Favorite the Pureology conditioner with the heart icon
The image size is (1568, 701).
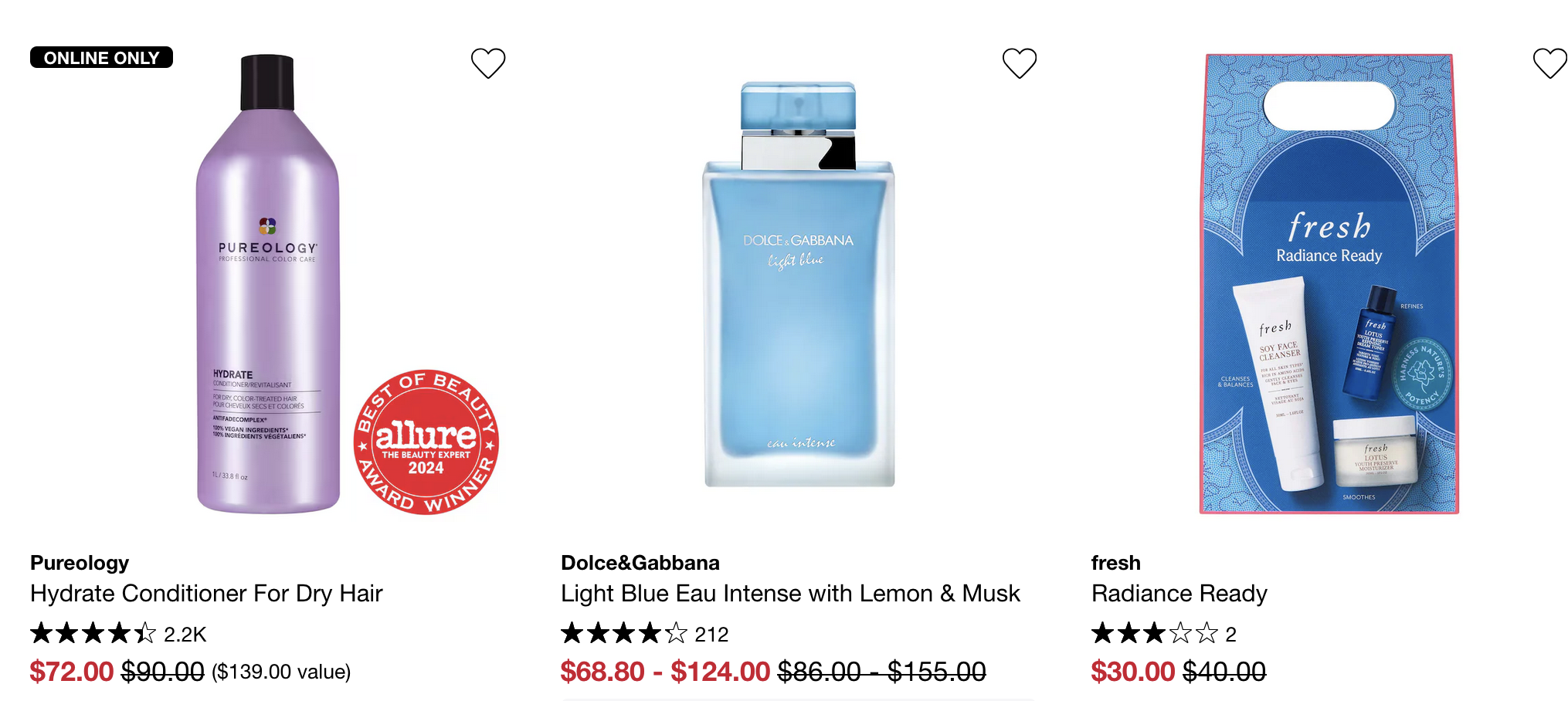pyautogui.click(x=488, y=63)
